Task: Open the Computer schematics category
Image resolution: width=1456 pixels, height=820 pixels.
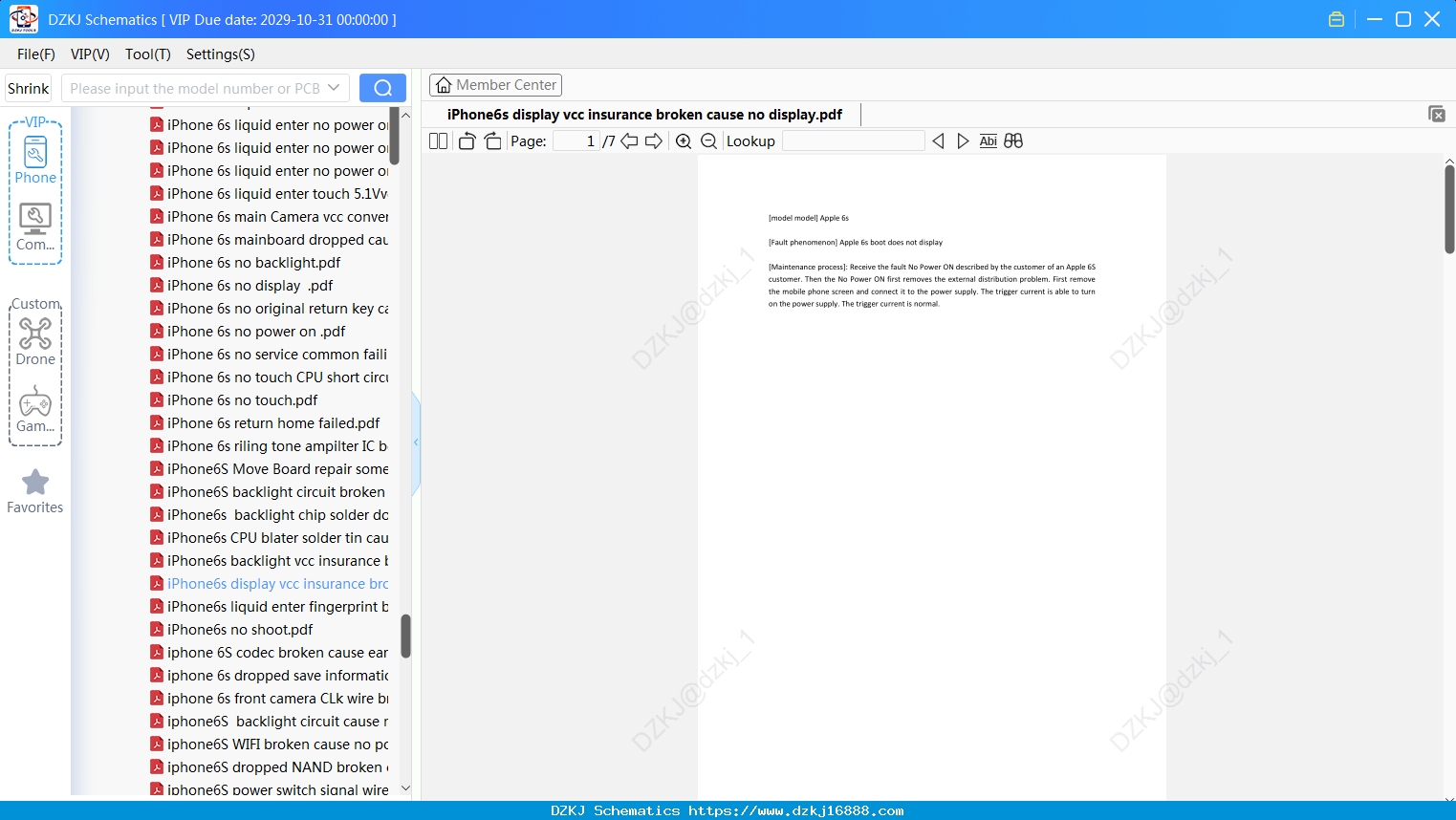Action: click(35, 227)
